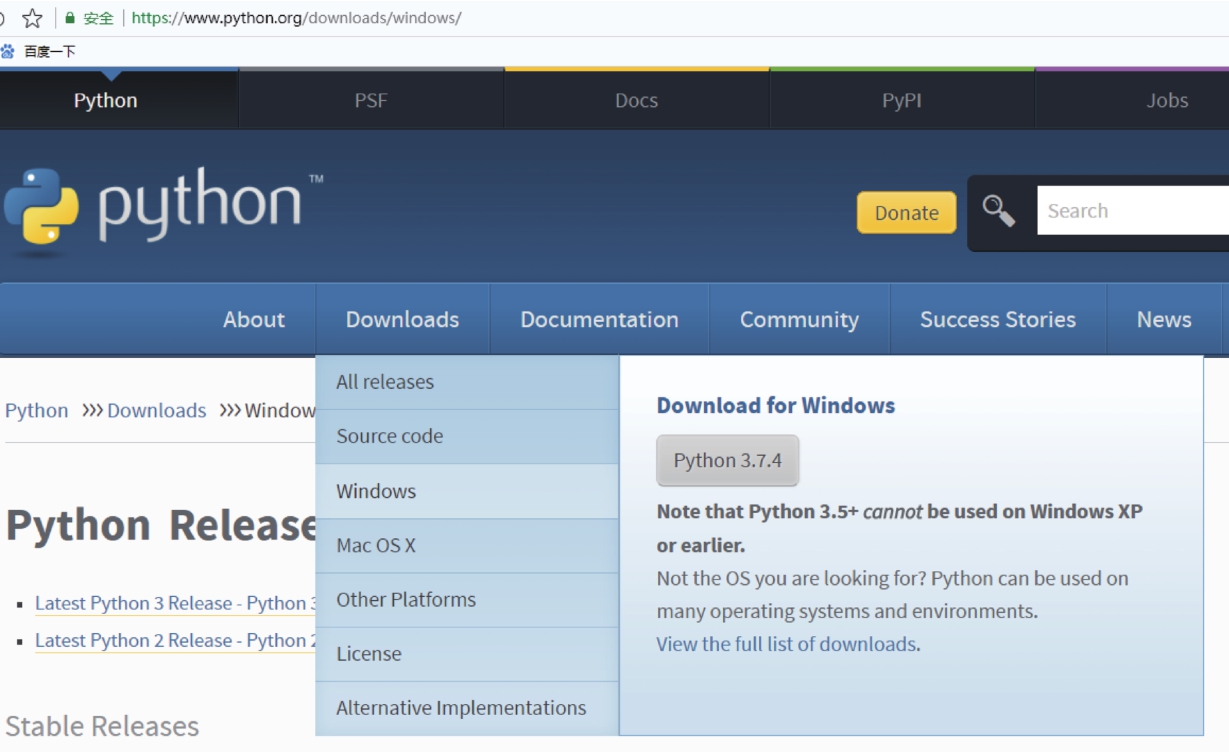Open the About navigation menu
Screen dimensions: 1229x752
[254, 320]
